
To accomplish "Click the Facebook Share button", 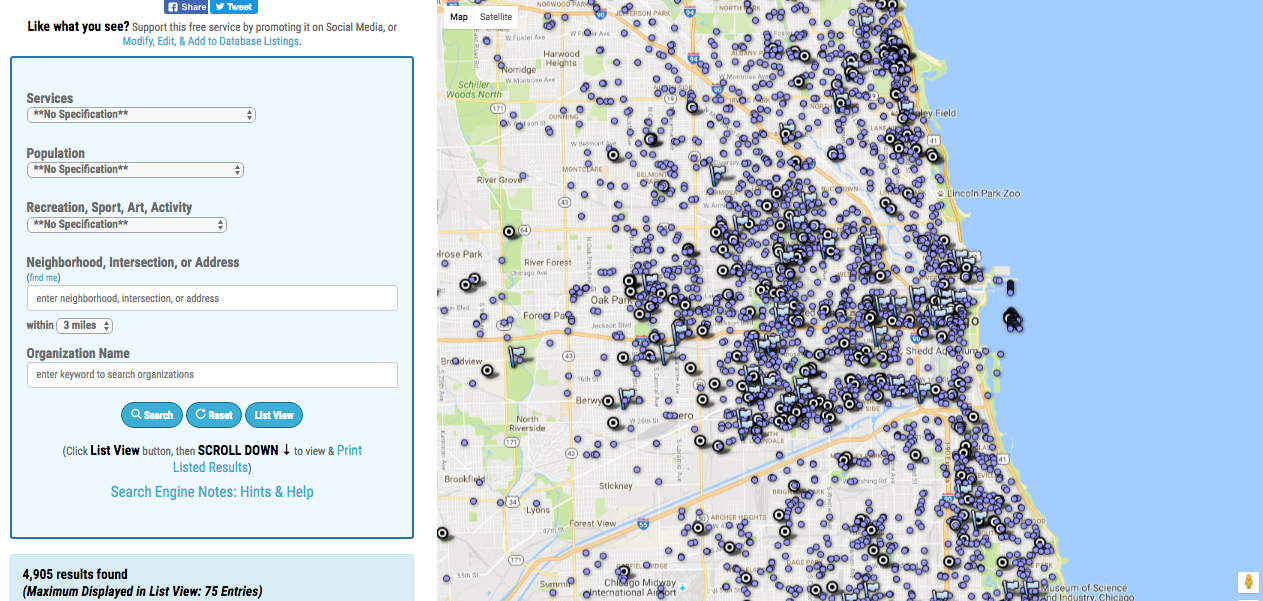I will tap(186, 6).
